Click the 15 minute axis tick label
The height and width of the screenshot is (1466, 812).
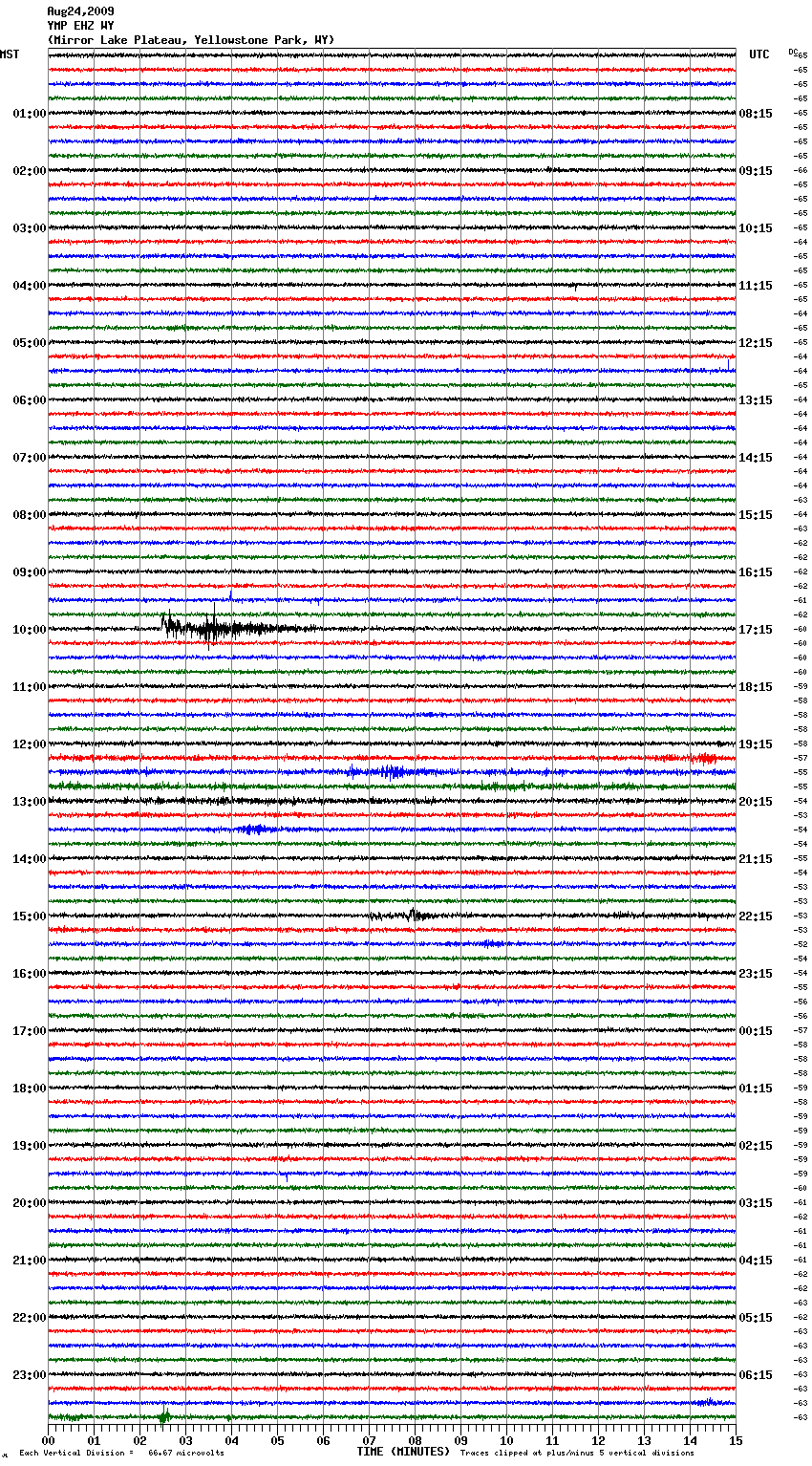pos(735,1440)
